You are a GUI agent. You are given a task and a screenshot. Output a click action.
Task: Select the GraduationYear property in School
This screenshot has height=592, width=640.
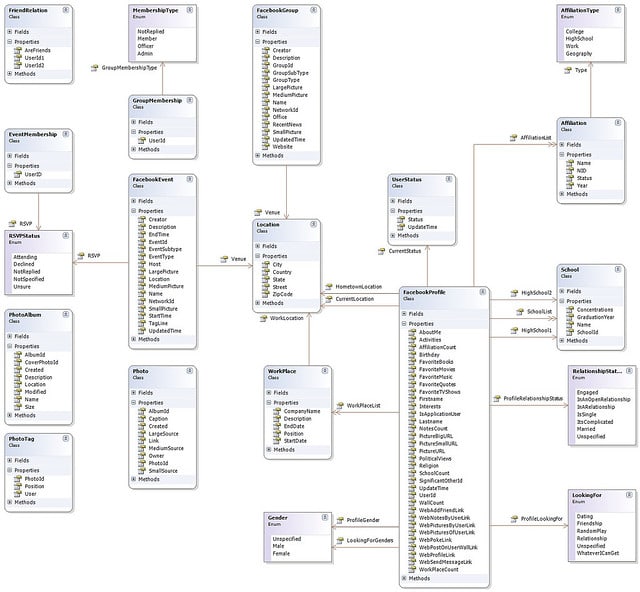pos(596,317)
